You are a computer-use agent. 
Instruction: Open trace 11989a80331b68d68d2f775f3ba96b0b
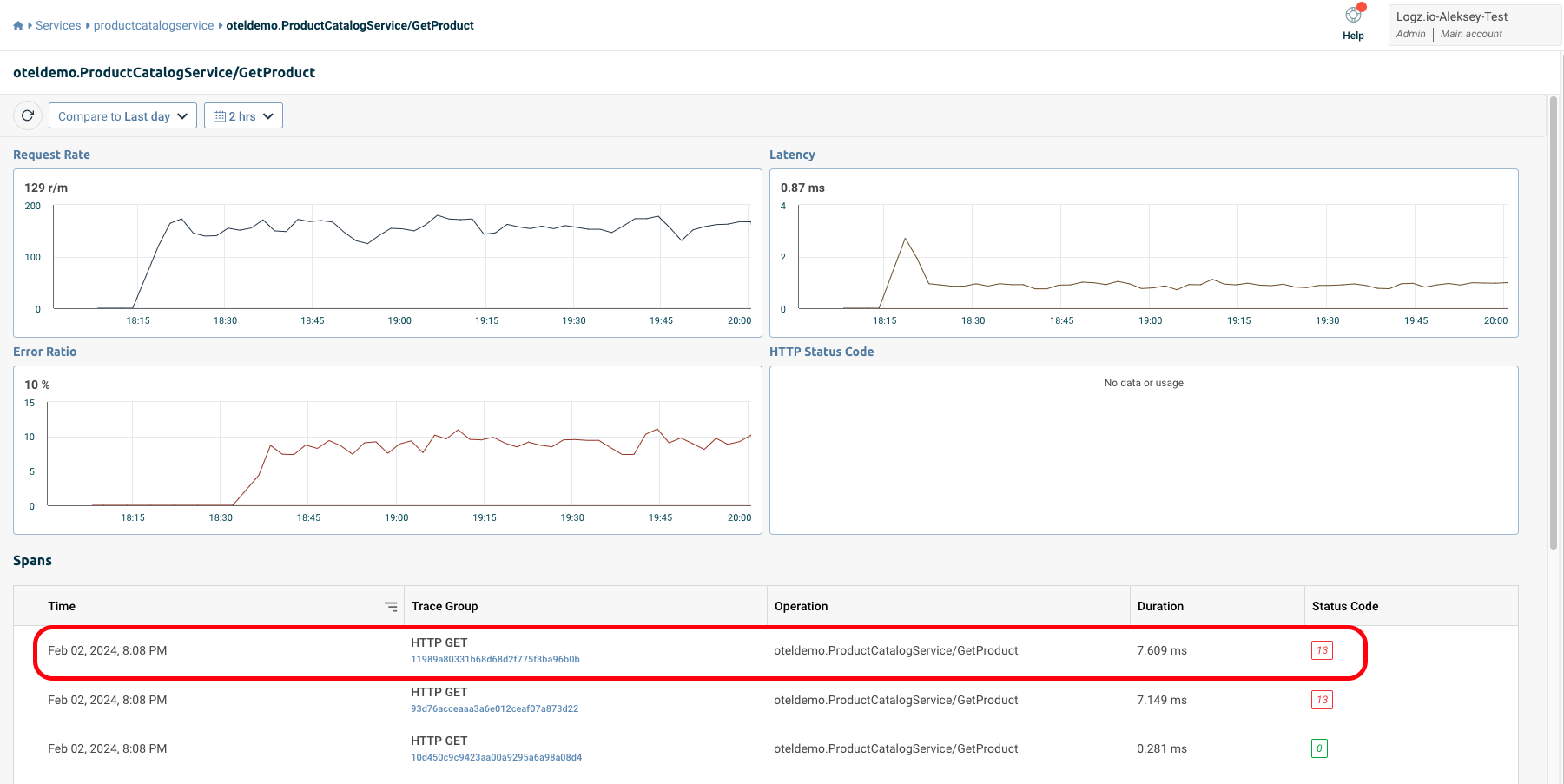[x=495, y=660]
